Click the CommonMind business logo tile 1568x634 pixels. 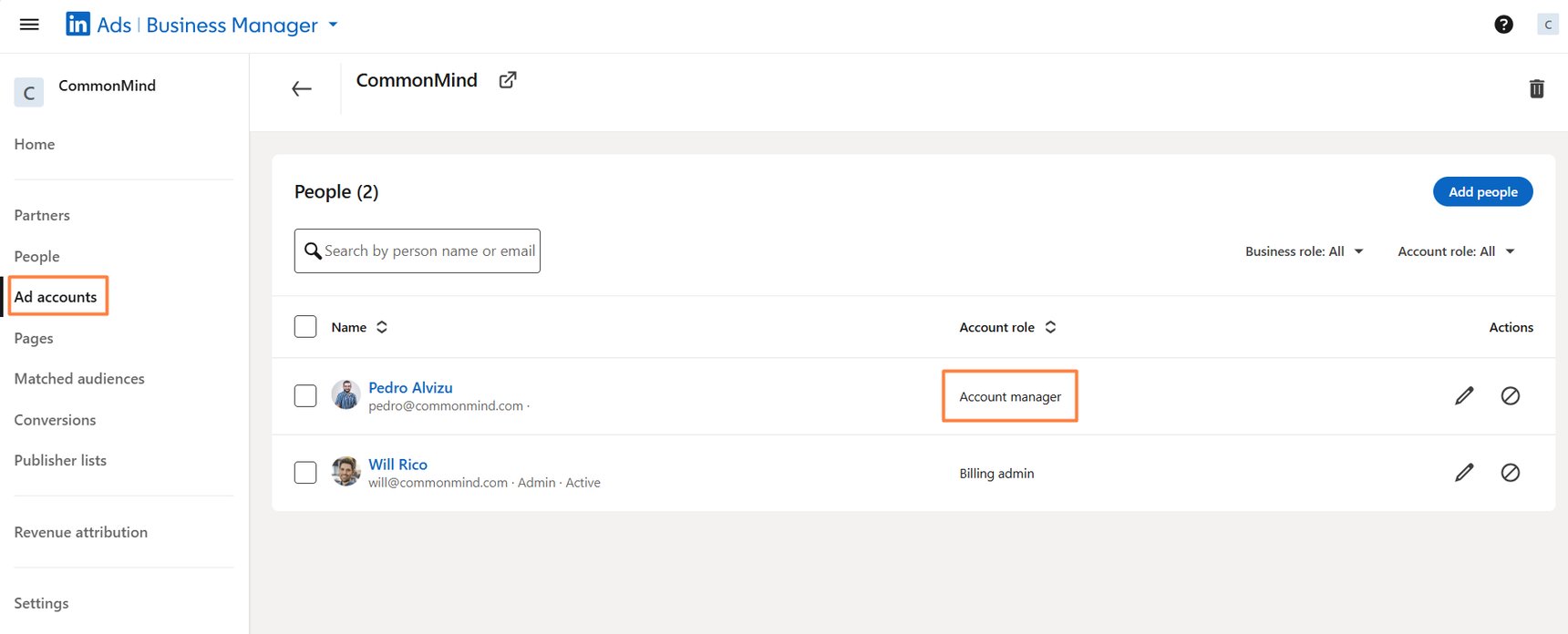pos(29,92)
